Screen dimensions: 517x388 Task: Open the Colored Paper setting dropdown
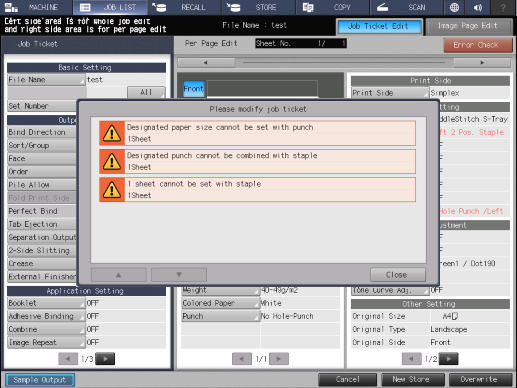point(220,303)
